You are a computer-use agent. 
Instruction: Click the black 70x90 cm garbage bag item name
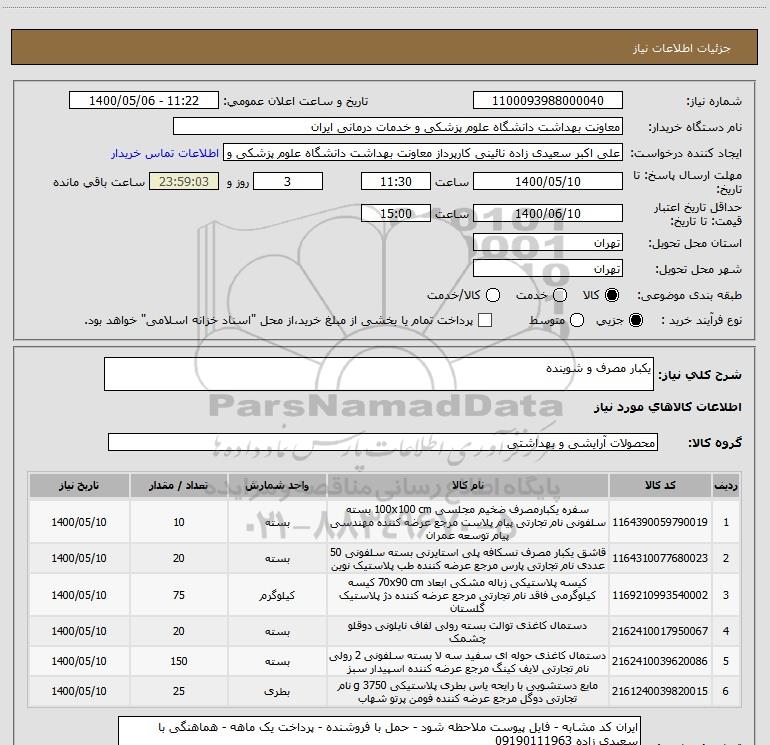[468, 595]
